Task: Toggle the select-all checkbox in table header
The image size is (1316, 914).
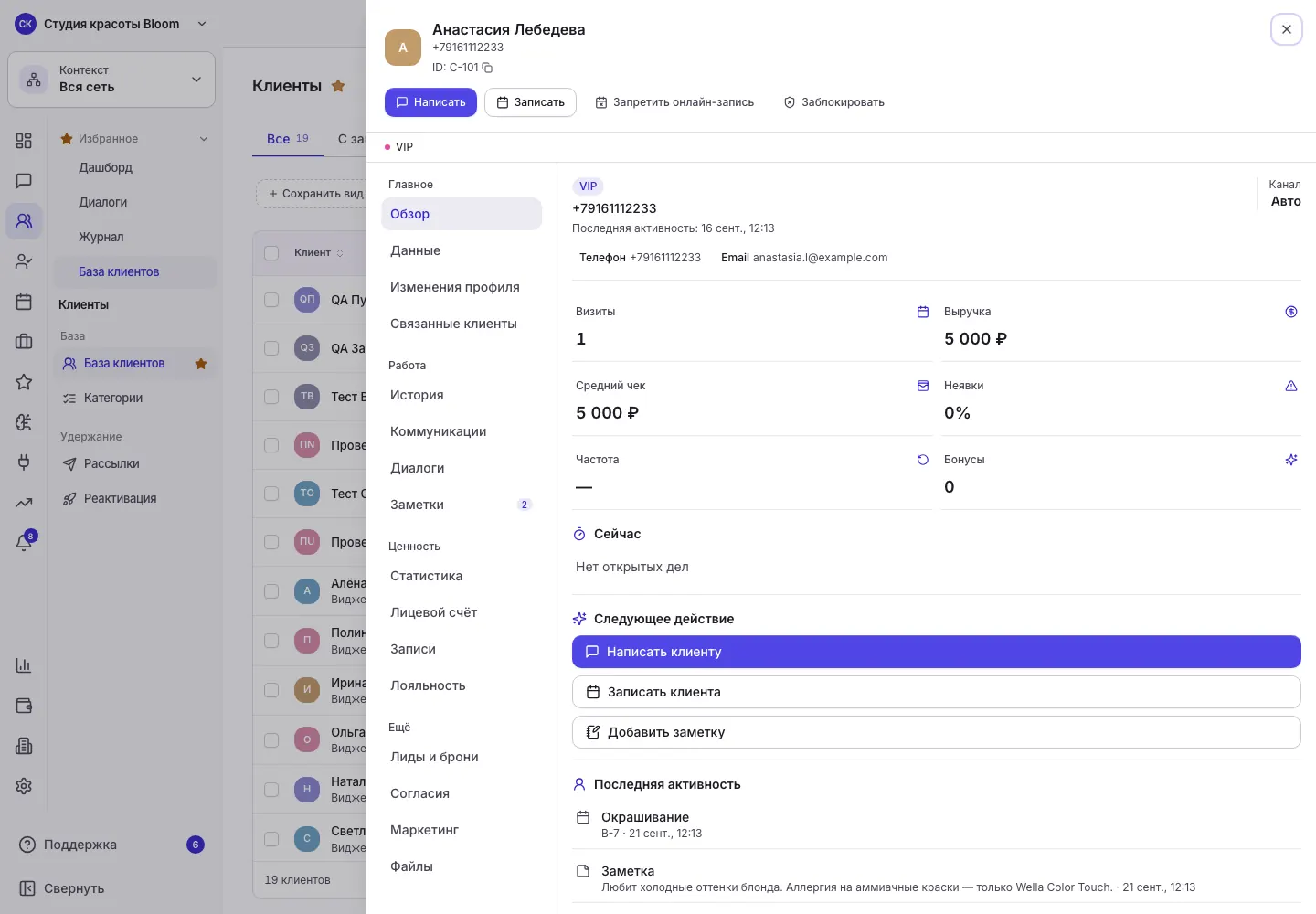Action: tap(271, 253)
